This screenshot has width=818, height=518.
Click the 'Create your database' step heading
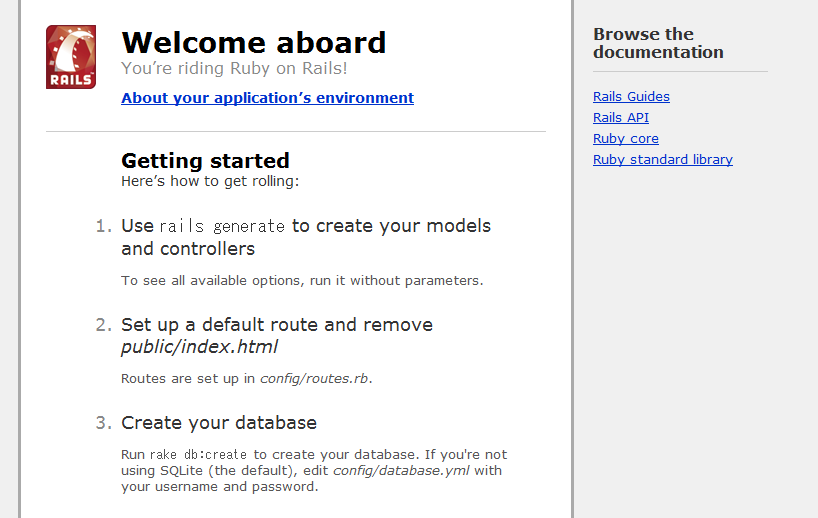click(x=219, y=423)
